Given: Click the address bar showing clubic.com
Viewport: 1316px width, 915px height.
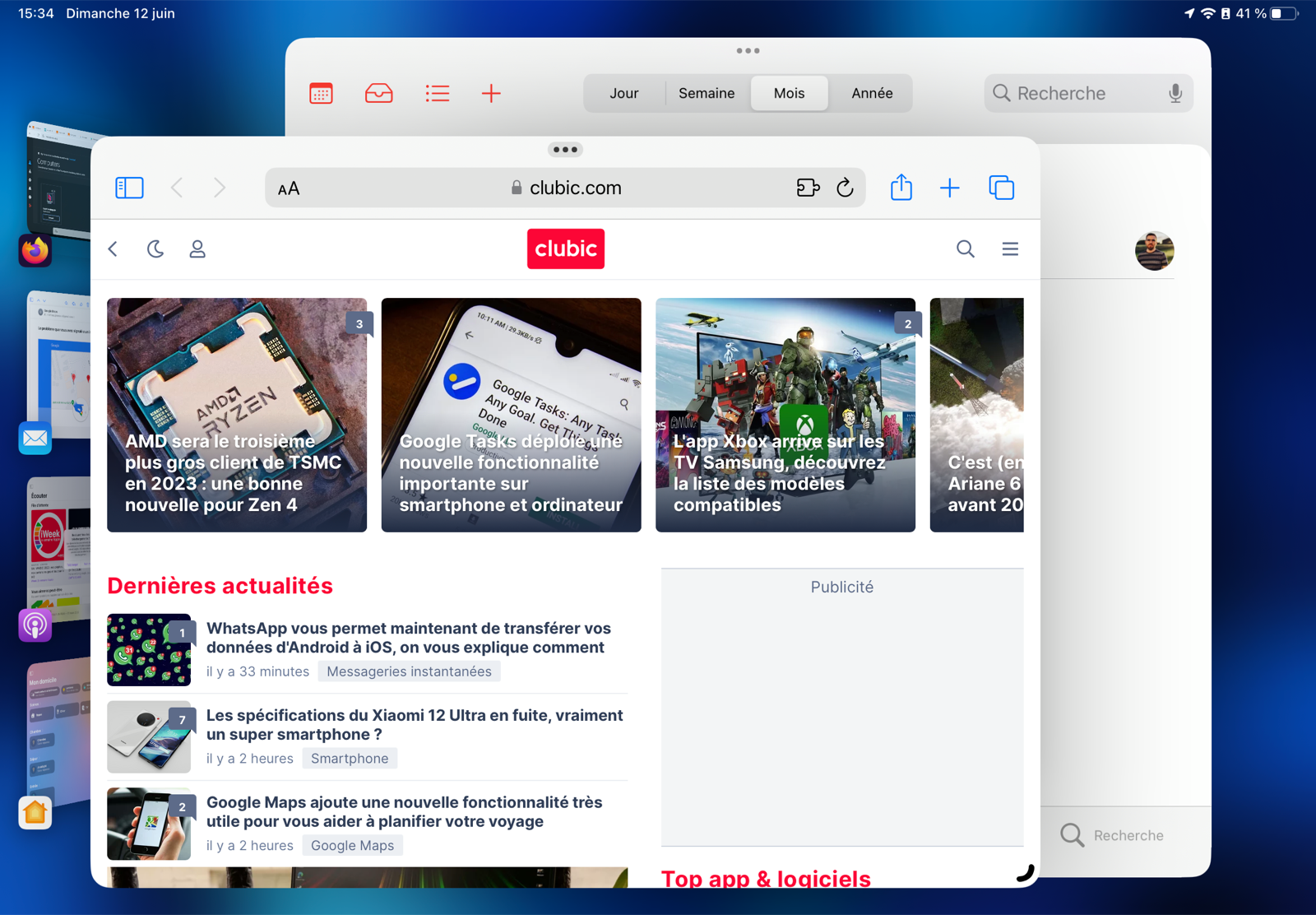Looking at the screenshot, I should (x=565, y=188).
